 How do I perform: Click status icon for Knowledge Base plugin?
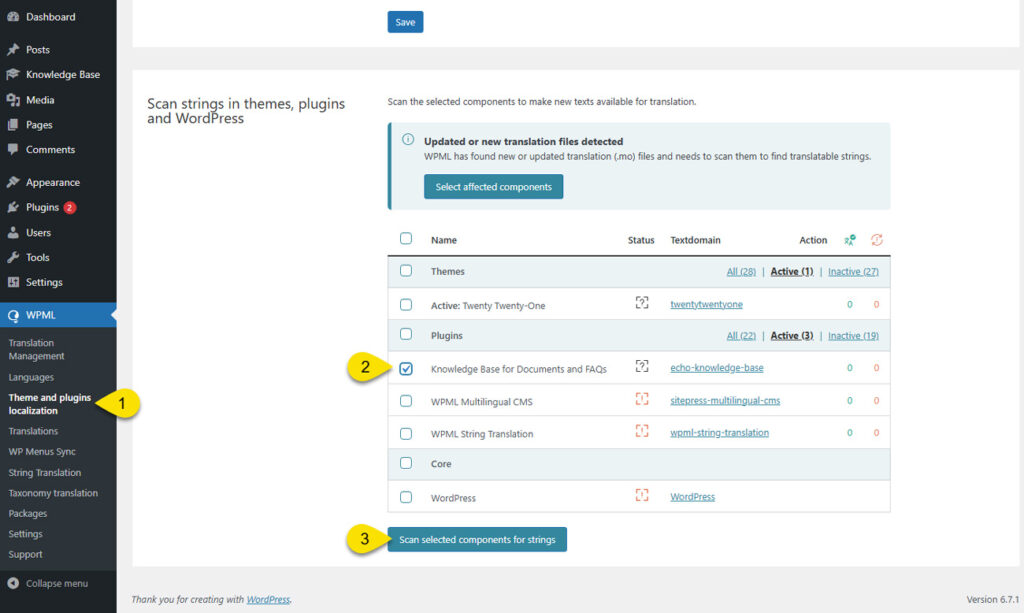tap(642, 366)
